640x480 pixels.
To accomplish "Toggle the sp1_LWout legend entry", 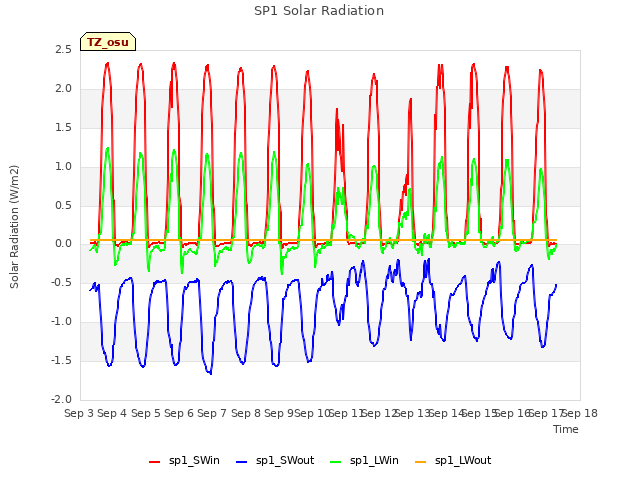I will pyautogui.click(x=453, y=461).
